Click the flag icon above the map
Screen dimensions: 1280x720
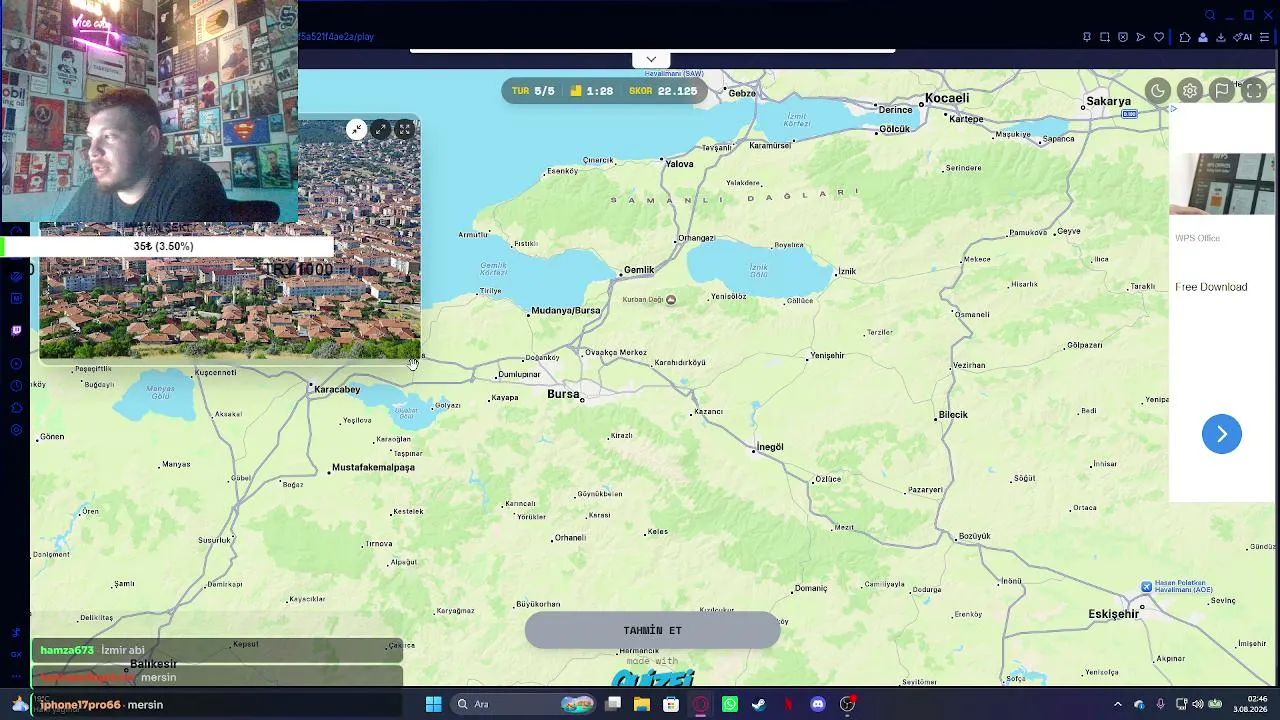point(1222,91)
